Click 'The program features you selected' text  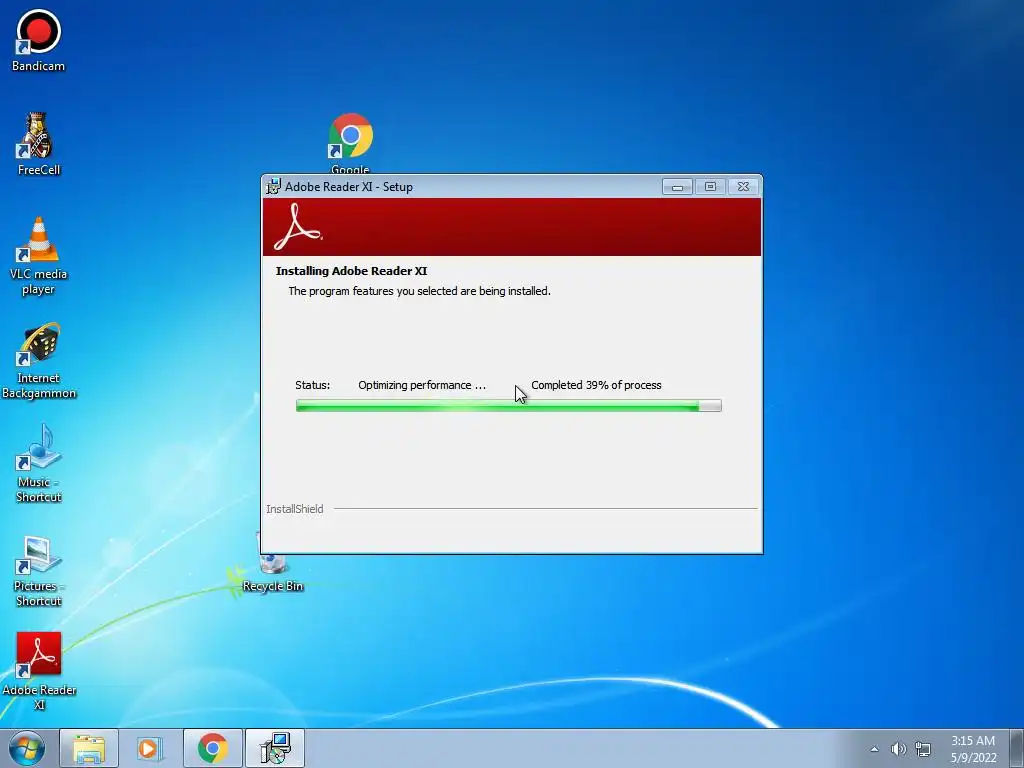pyautogui.click(x=419, y=291)
